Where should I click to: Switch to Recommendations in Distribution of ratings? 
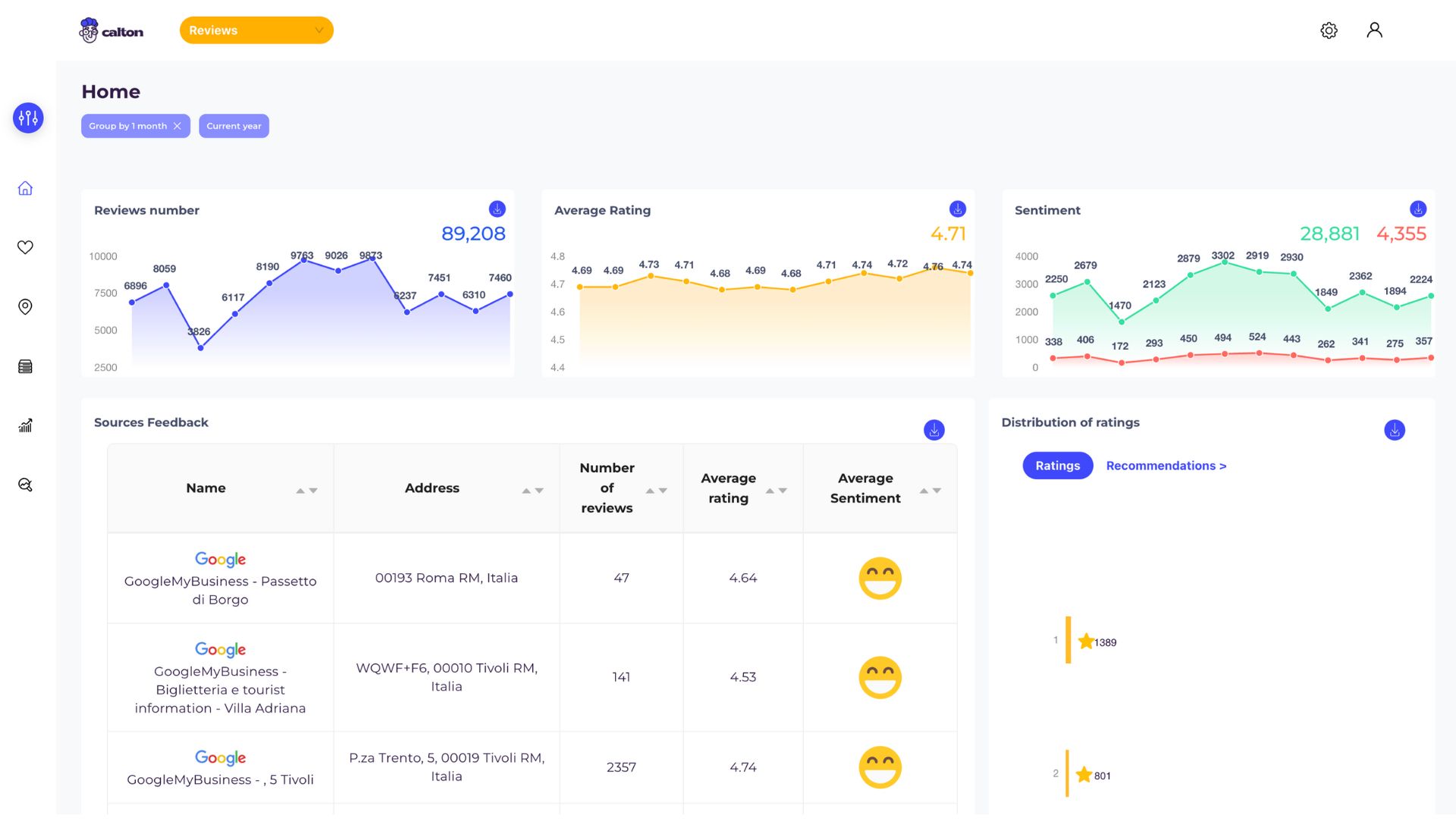(1166, 465)
